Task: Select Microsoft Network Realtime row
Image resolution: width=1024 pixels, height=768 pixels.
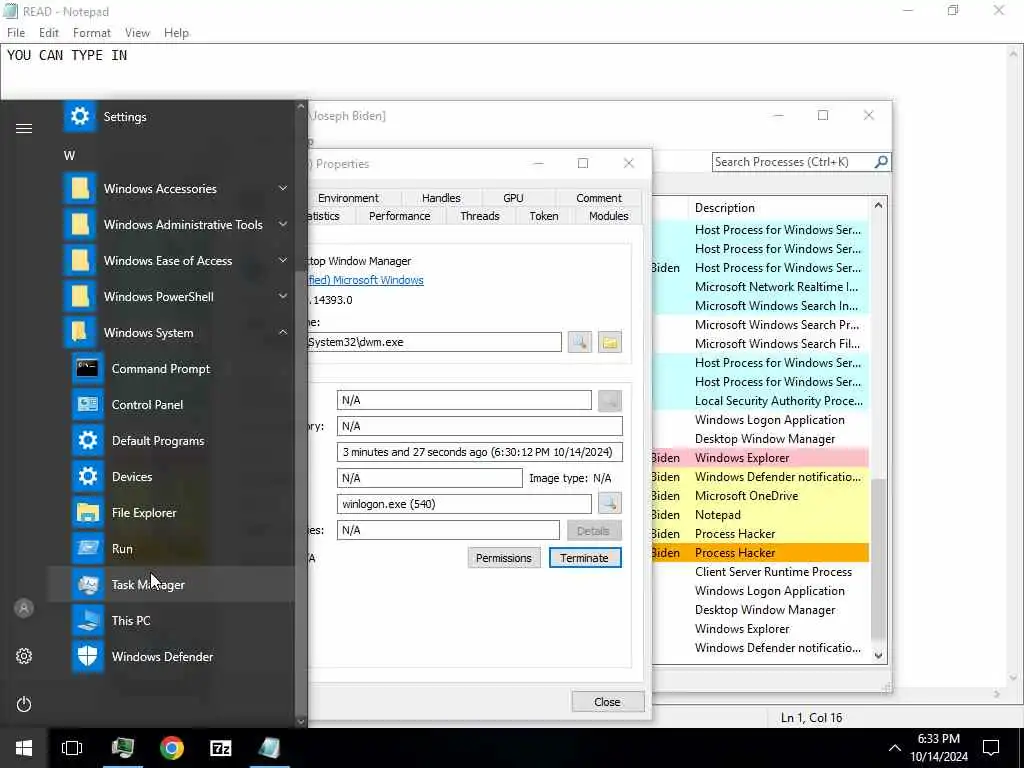Action: (x=761, y=287)
